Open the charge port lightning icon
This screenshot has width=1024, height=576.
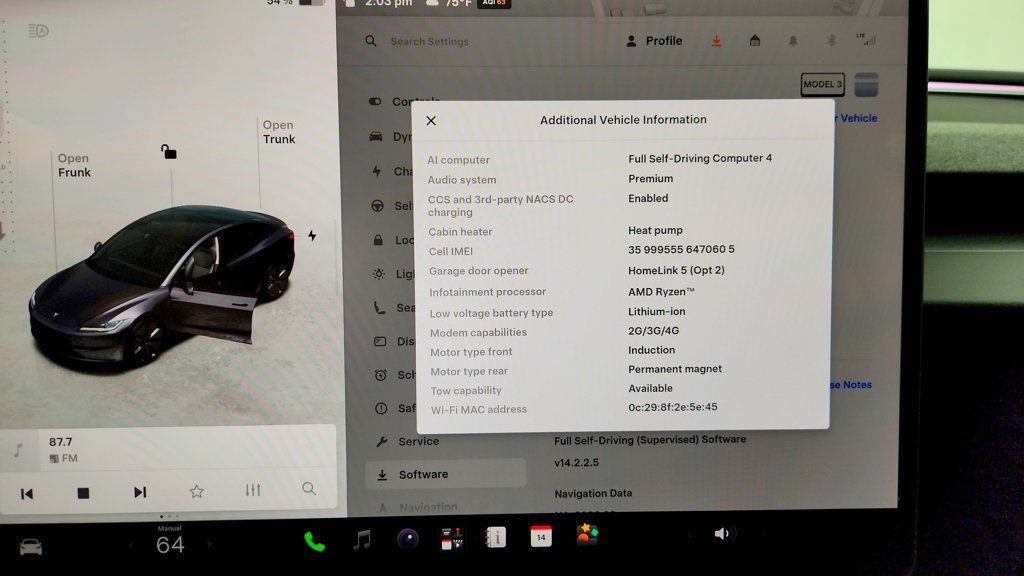(x=312, y=235)
